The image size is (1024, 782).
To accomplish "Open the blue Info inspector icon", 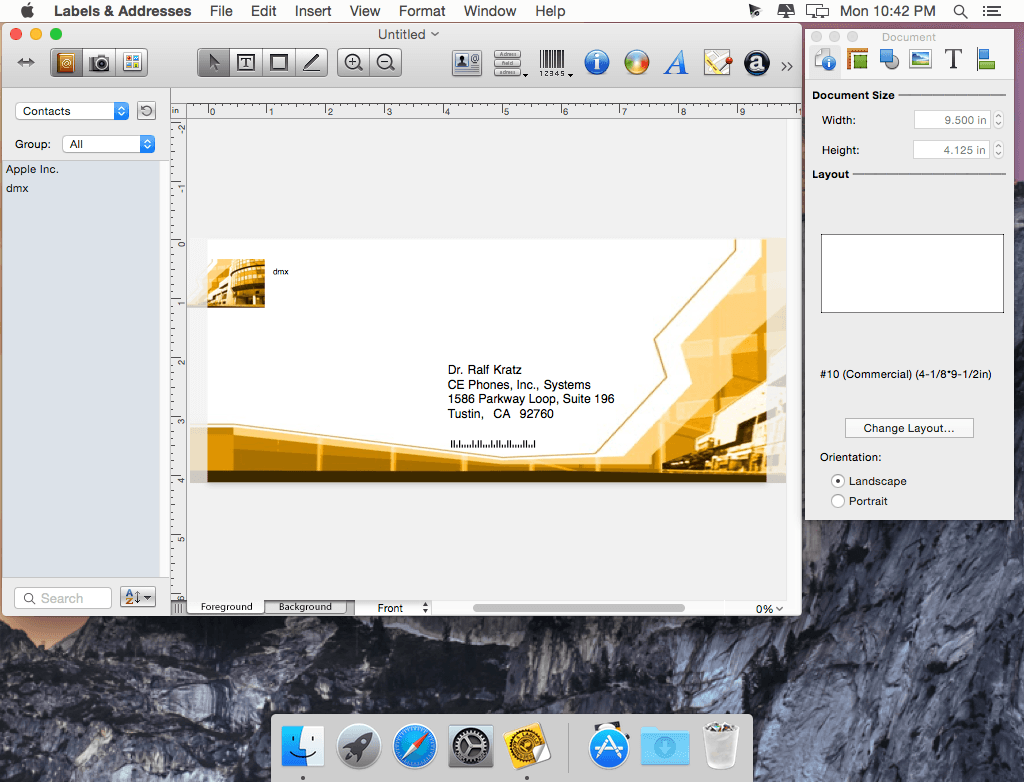I will [x=596, y=63].
